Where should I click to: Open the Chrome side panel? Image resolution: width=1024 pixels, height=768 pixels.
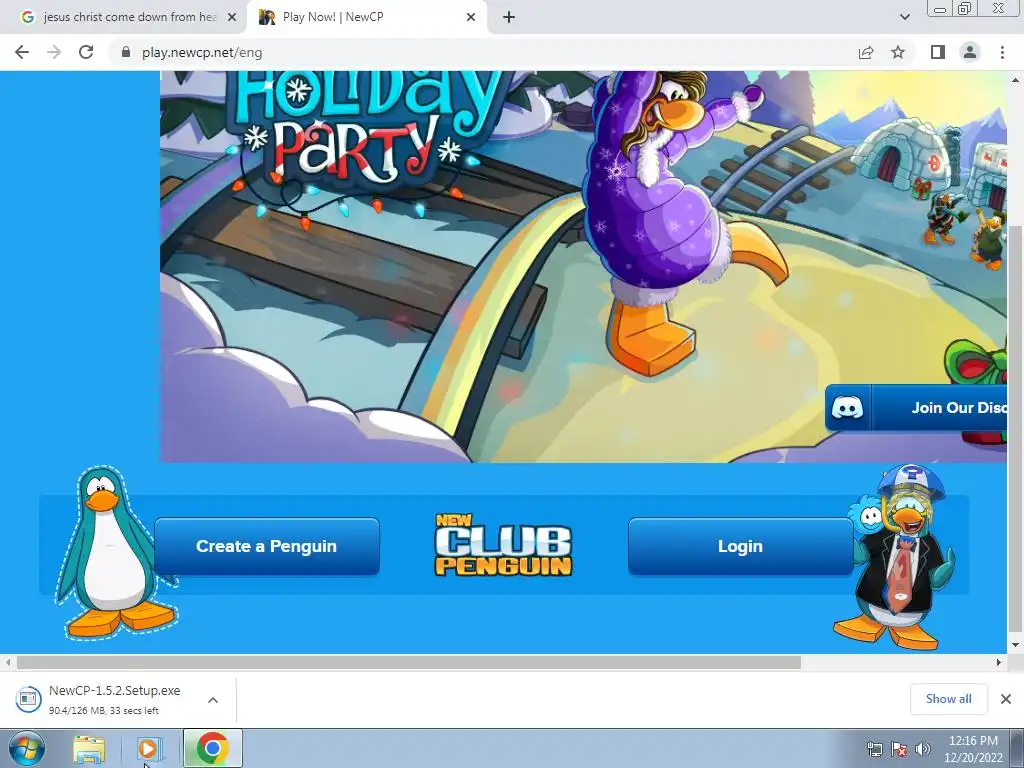tap(938, 52)
